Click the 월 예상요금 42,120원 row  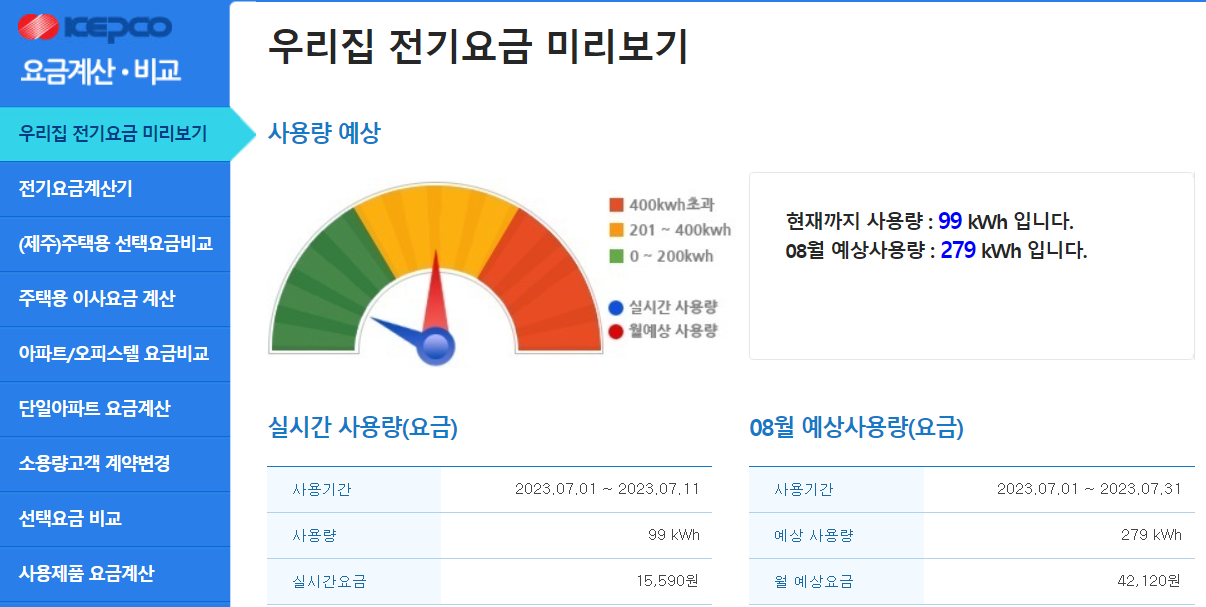coord(967,581)
